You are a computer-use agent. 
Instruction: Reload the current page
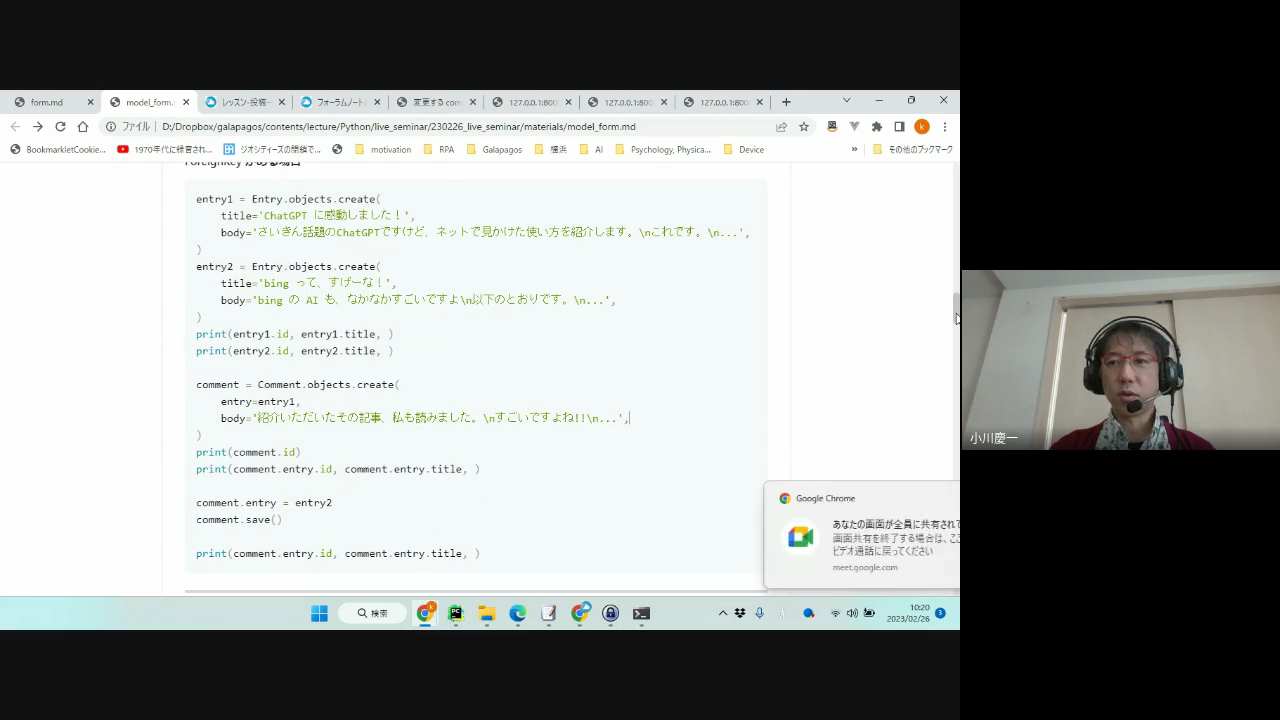[60, 127]
